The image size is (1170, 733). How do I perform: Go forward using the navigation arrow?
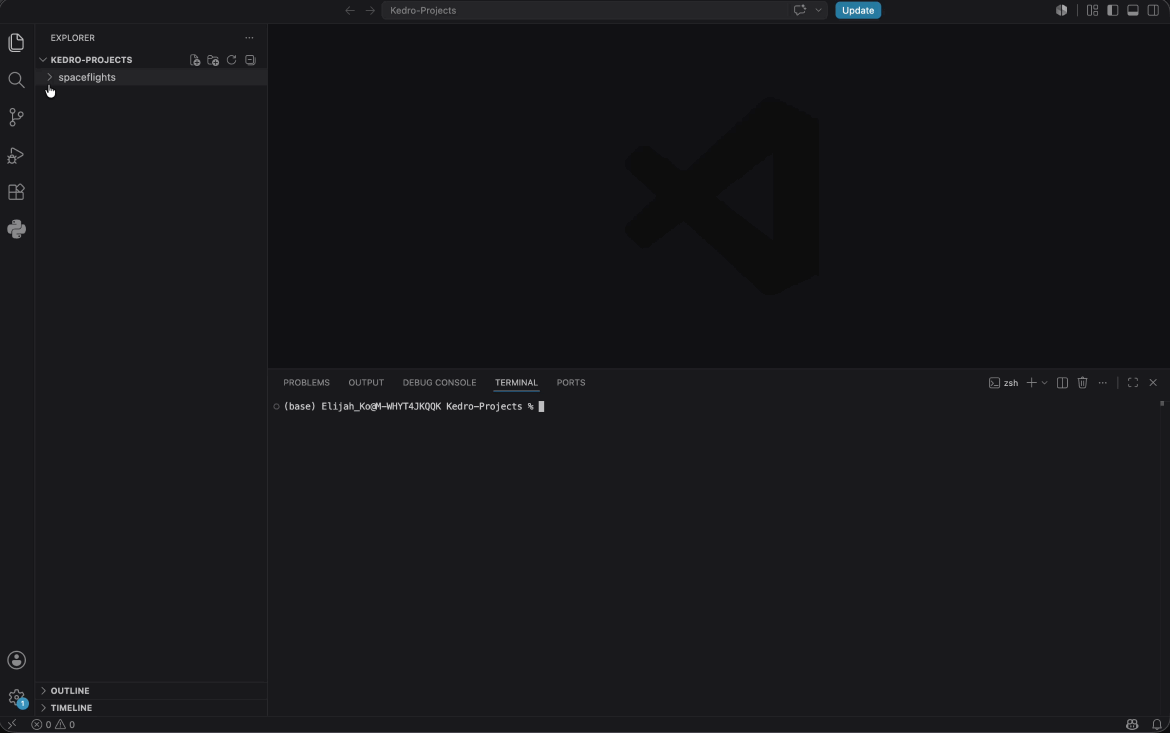tap(370, 10)
